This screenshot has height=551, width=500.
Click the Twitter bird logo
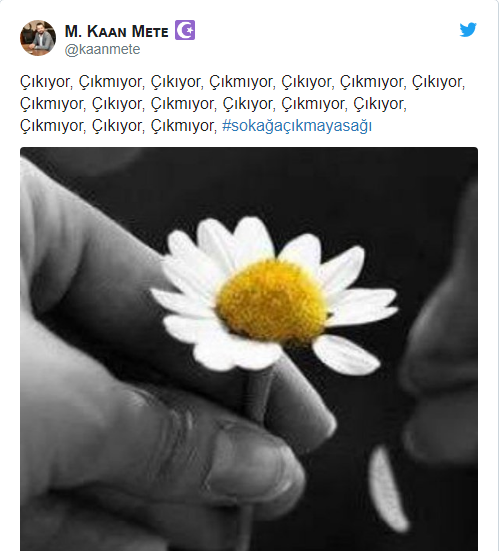coord(468,30)
